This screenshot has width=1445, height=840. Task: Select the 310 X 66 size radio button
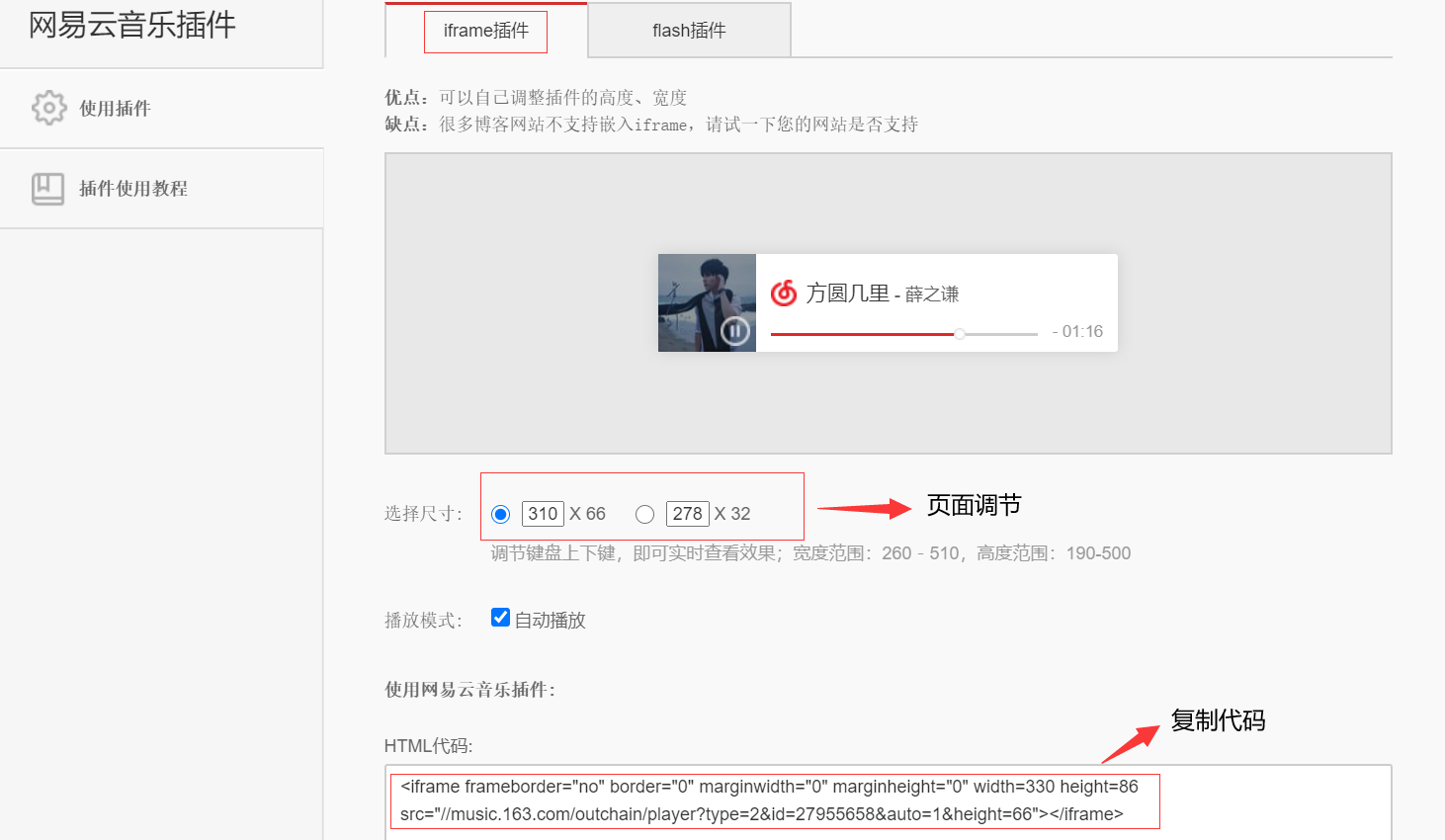501,514
